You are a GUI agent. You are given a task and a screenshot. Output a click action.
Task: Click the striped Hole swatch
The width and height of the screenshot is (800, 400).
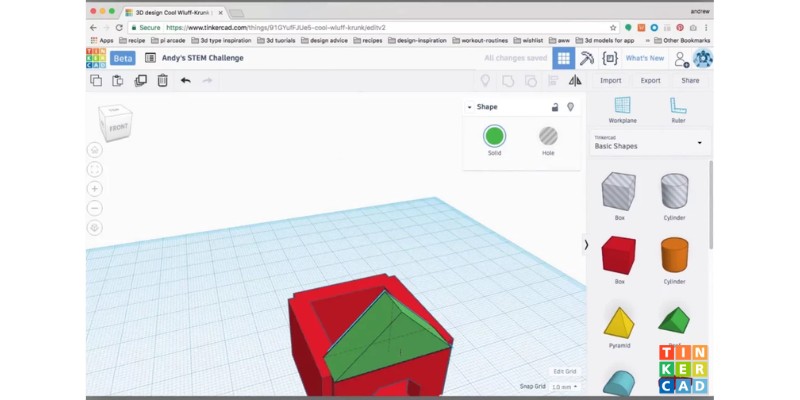pyautogui.click(x=548, y=136)
